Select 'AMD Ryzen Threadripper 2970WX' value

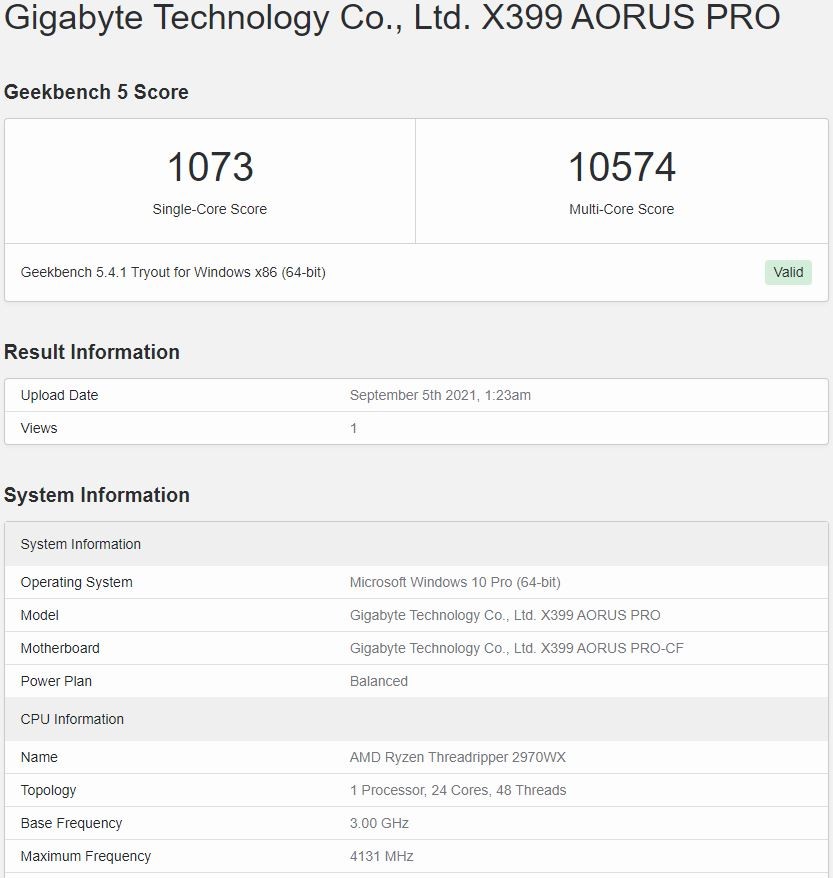[x=458, y=757]
